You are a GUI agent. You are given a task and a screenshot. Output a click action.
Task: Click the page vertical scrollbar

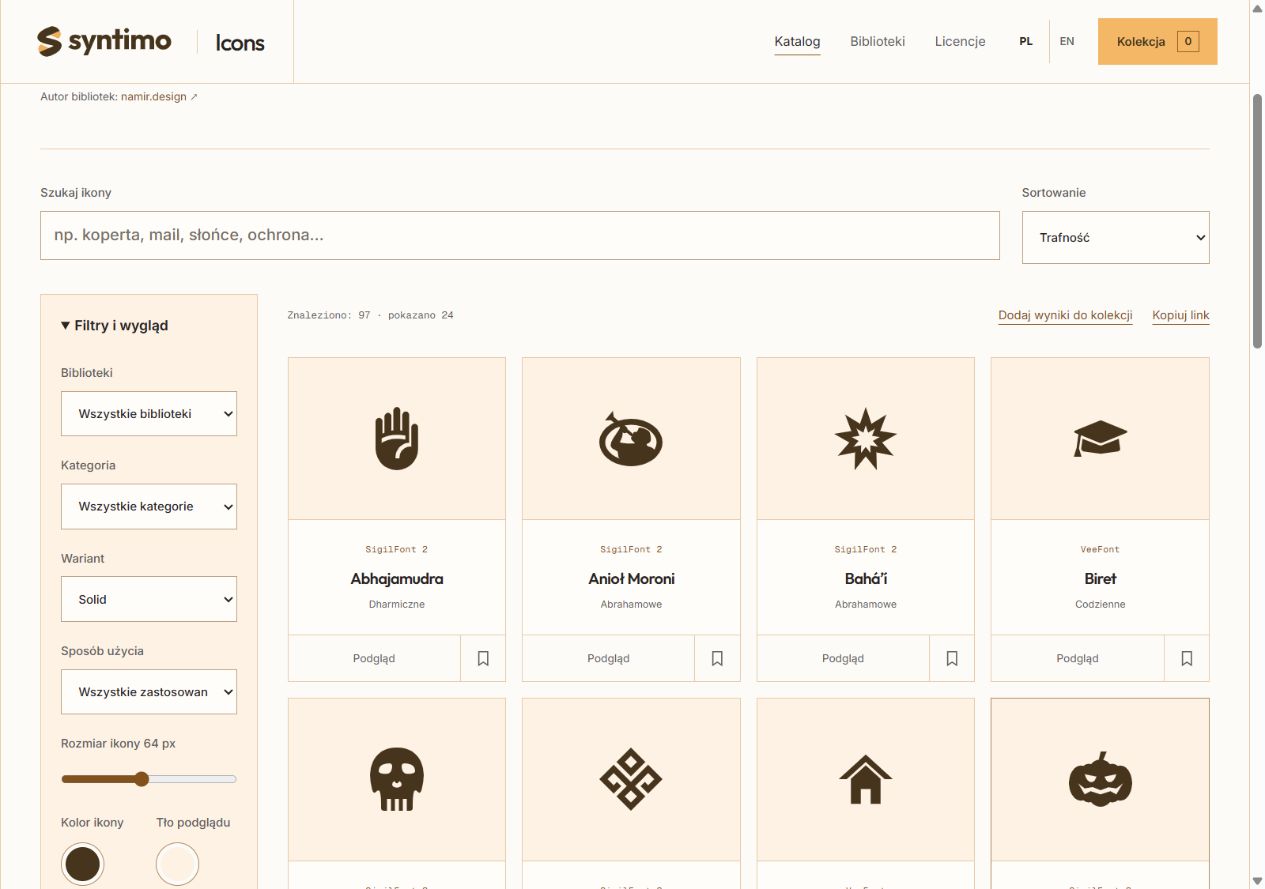pos(1258,220)
